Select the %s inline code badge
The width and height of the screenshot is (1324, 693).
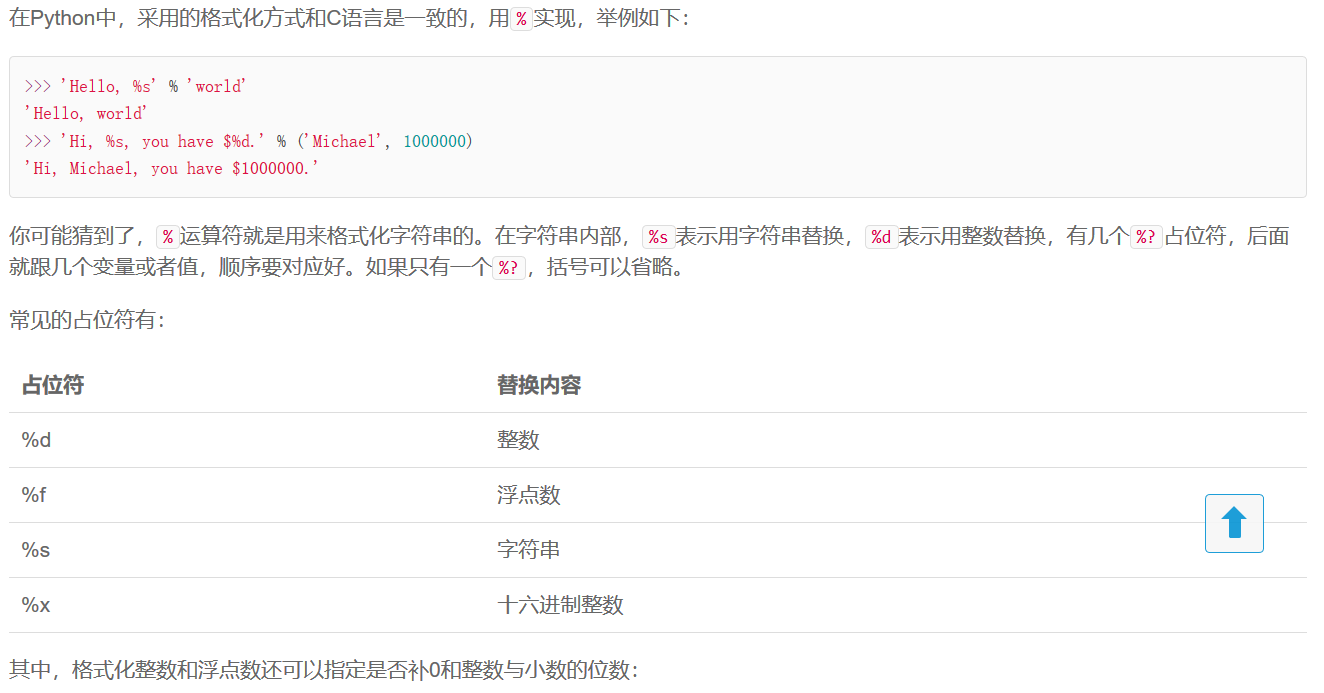[658, 235]
